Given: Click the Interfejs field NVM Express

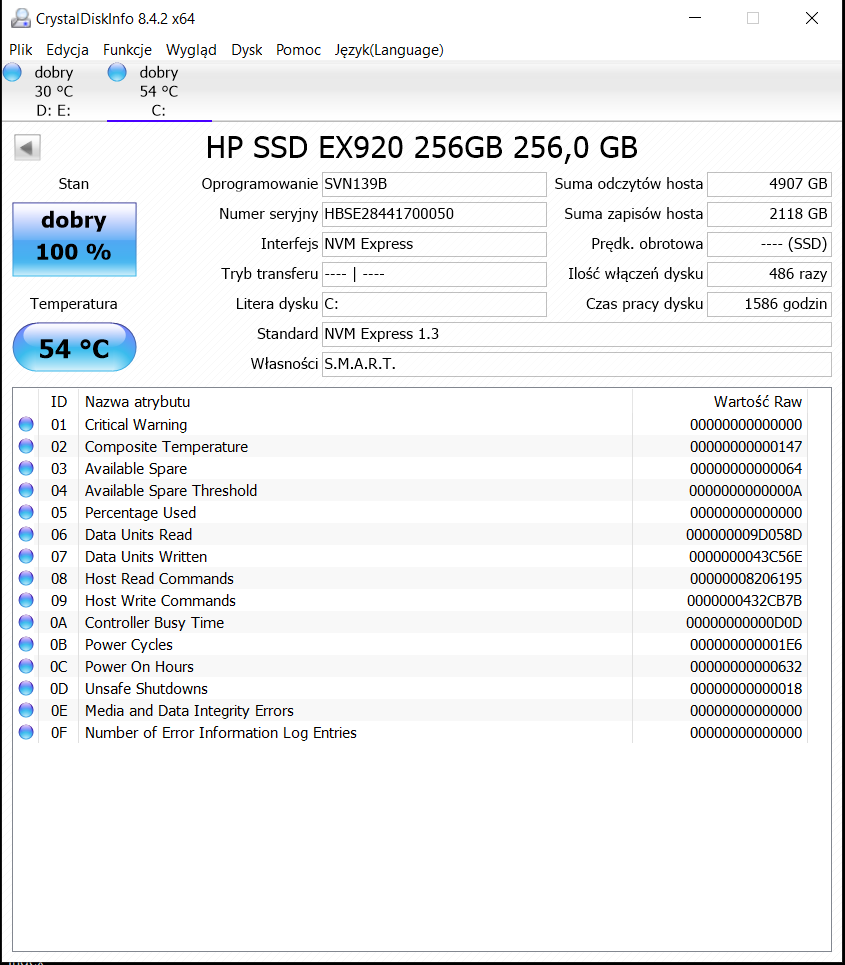Looking at the screenshot, I should pyautogui.click(x=434, y=244).
